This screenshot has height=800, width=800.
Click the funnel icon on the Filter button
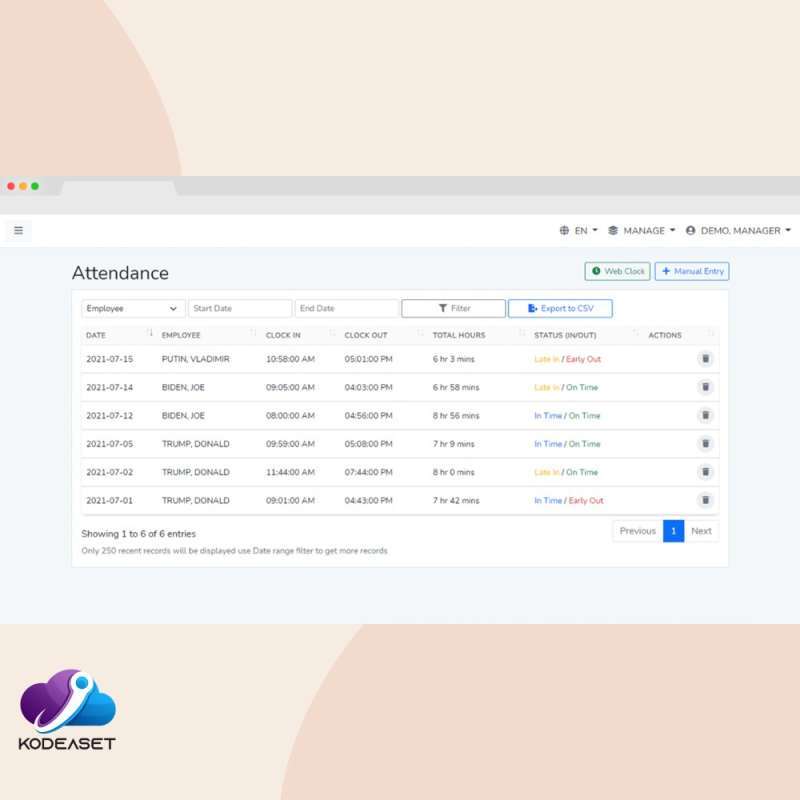click(442, 308)
